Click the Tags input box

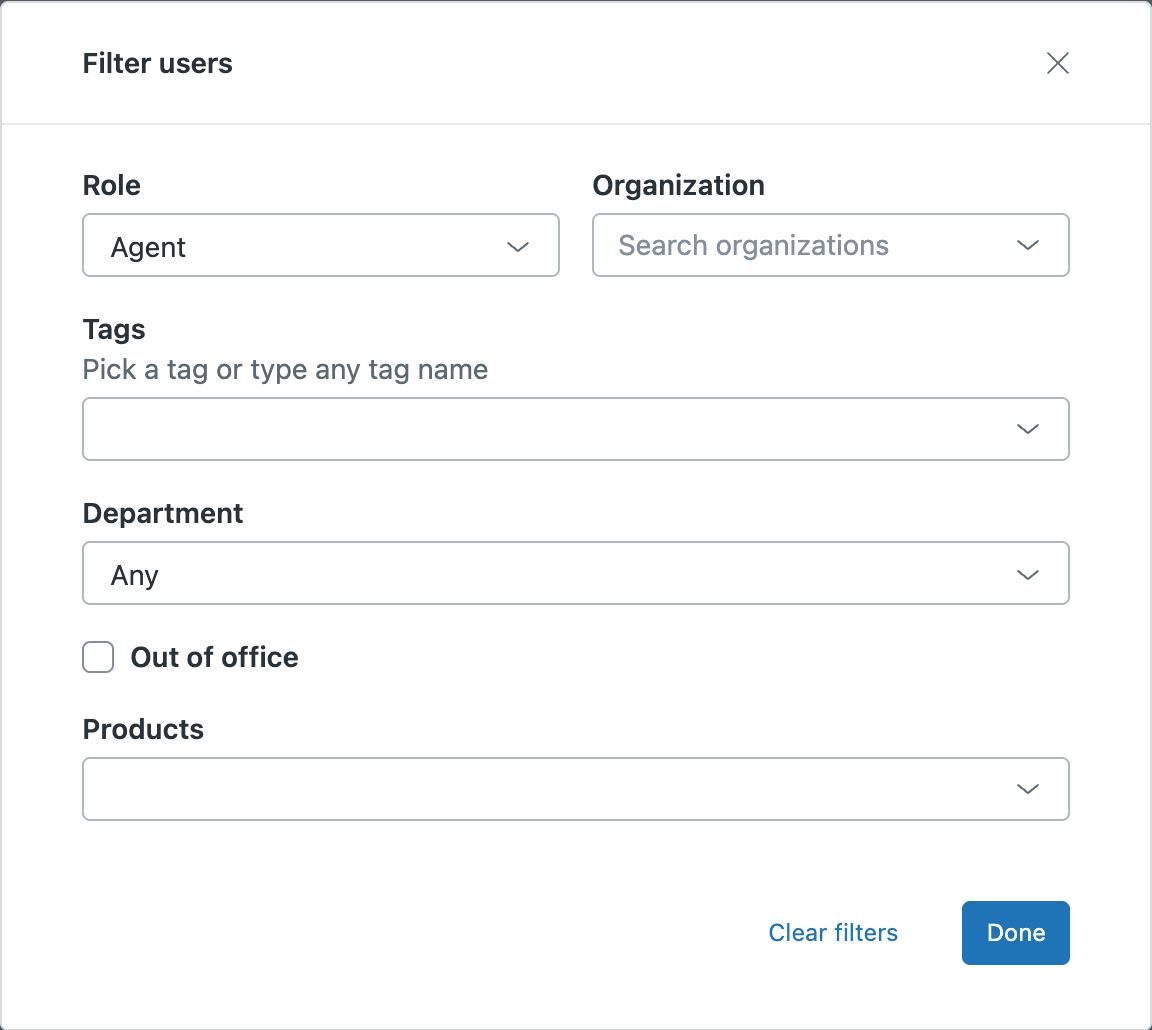click(575, 429)
